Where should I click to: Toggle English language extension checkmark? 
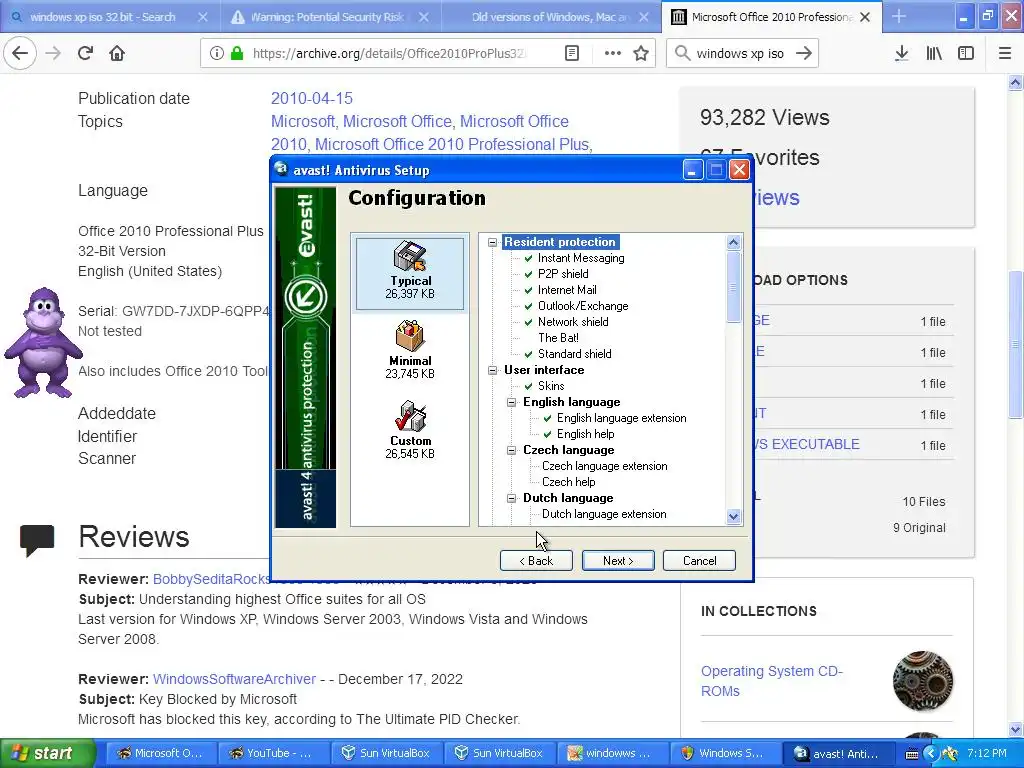pos(547,419)
